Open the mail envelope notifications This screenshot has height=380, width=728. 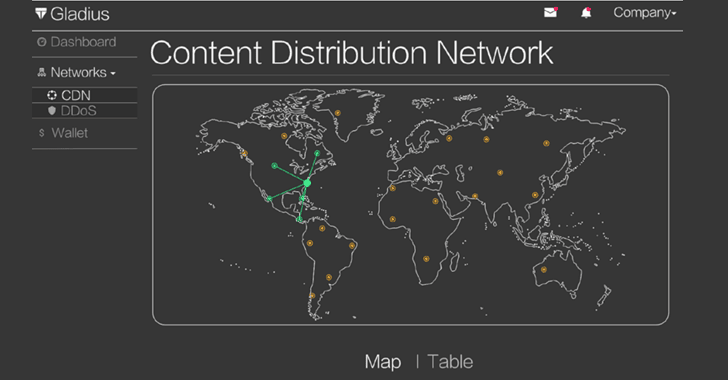click(x=551, y=13)
